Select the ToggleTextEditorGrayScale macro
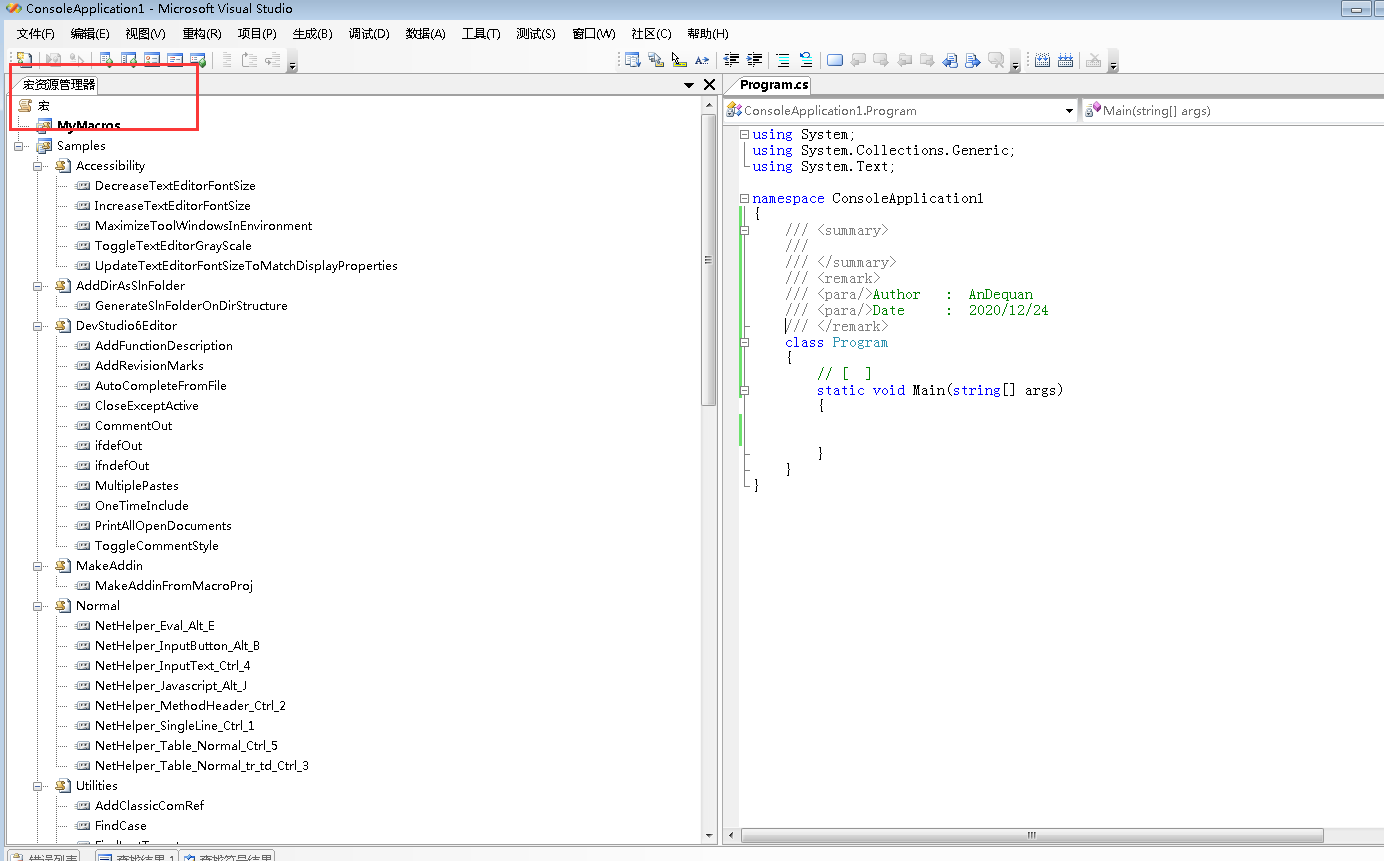Viewport: 1384px width, 861px height. point(173,246)
